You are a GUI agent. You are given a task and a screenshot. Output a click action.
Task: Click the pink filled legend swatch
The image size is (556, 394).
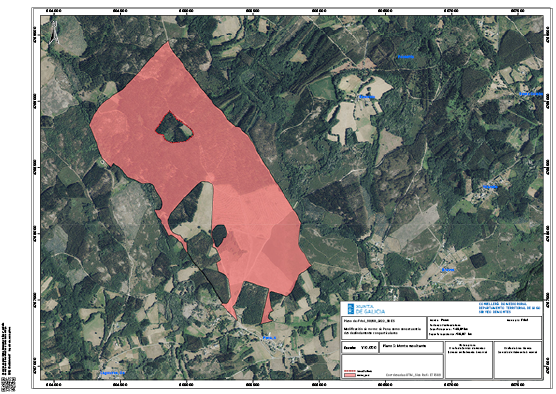[x=350, y=375]
